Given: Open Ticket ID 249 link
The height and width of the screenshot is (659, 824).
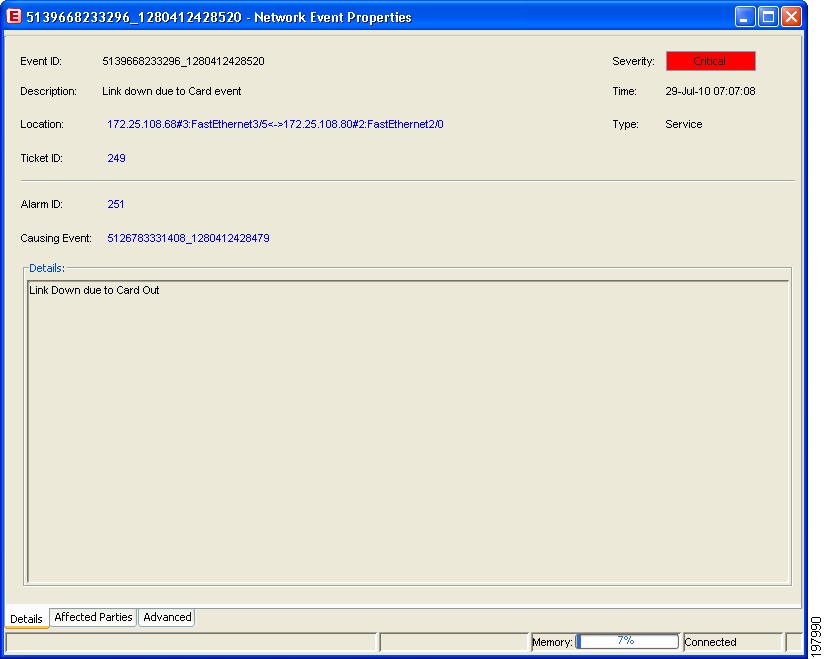Looking at the screenshot, I should coord(116,158).
